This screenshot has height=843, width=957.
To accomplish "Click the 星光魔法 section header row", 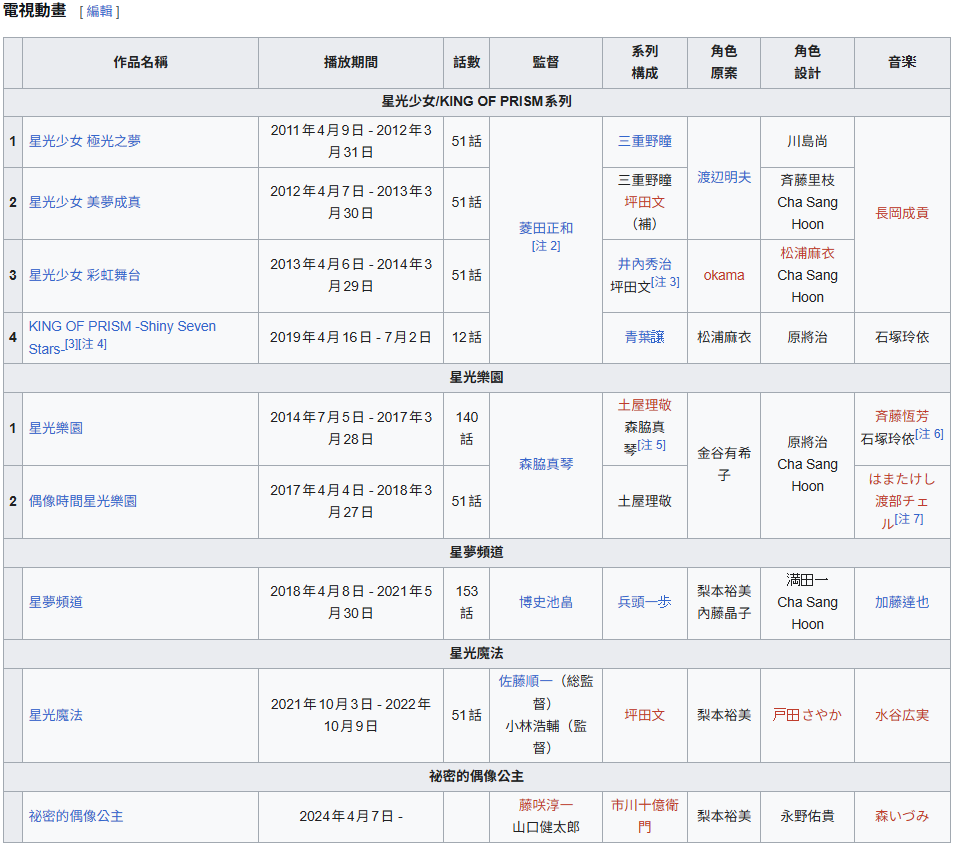I will (477, 654).
